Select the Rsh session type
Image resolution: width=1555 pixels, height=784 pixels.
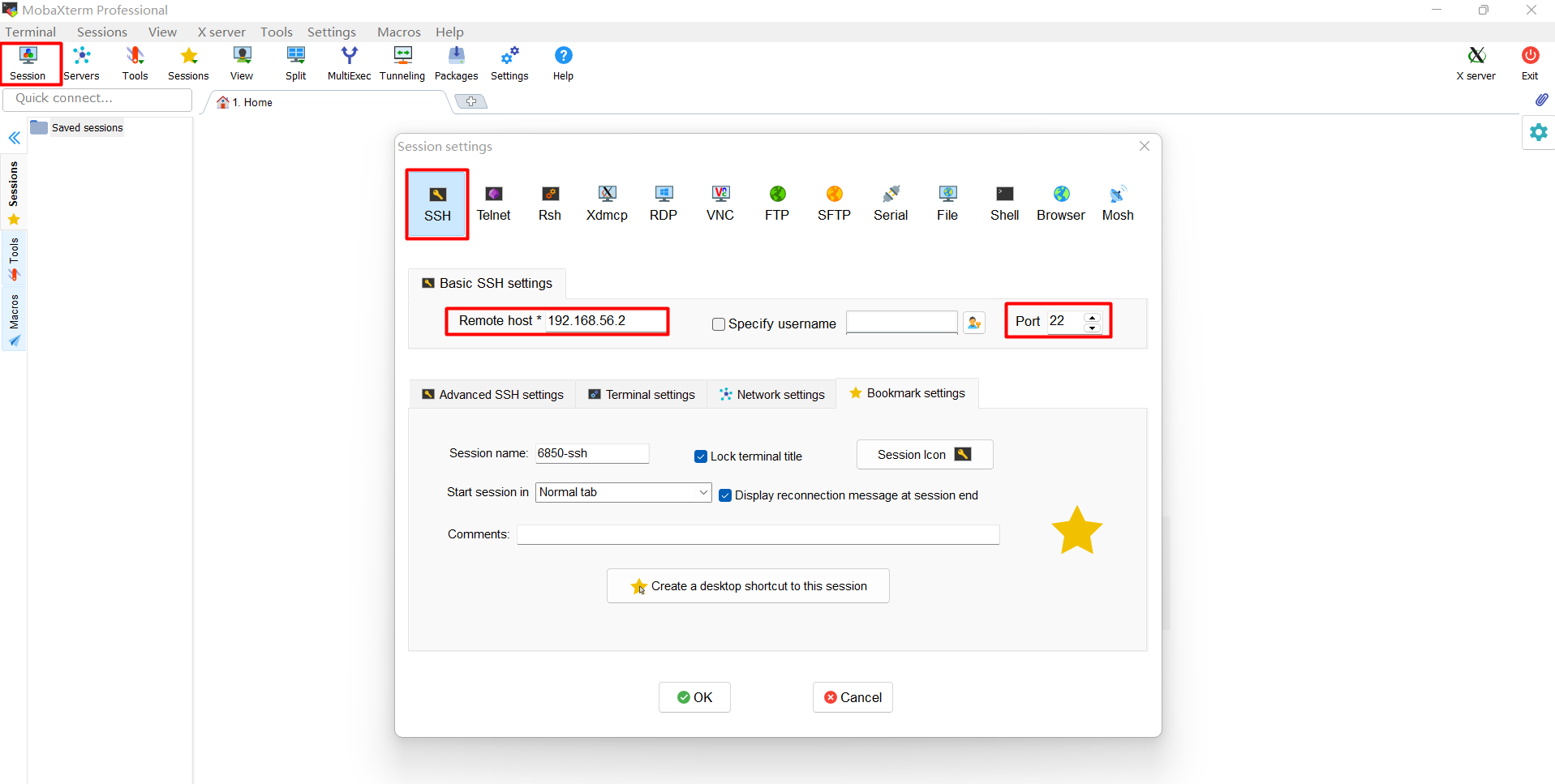click(x=550, y=203)
